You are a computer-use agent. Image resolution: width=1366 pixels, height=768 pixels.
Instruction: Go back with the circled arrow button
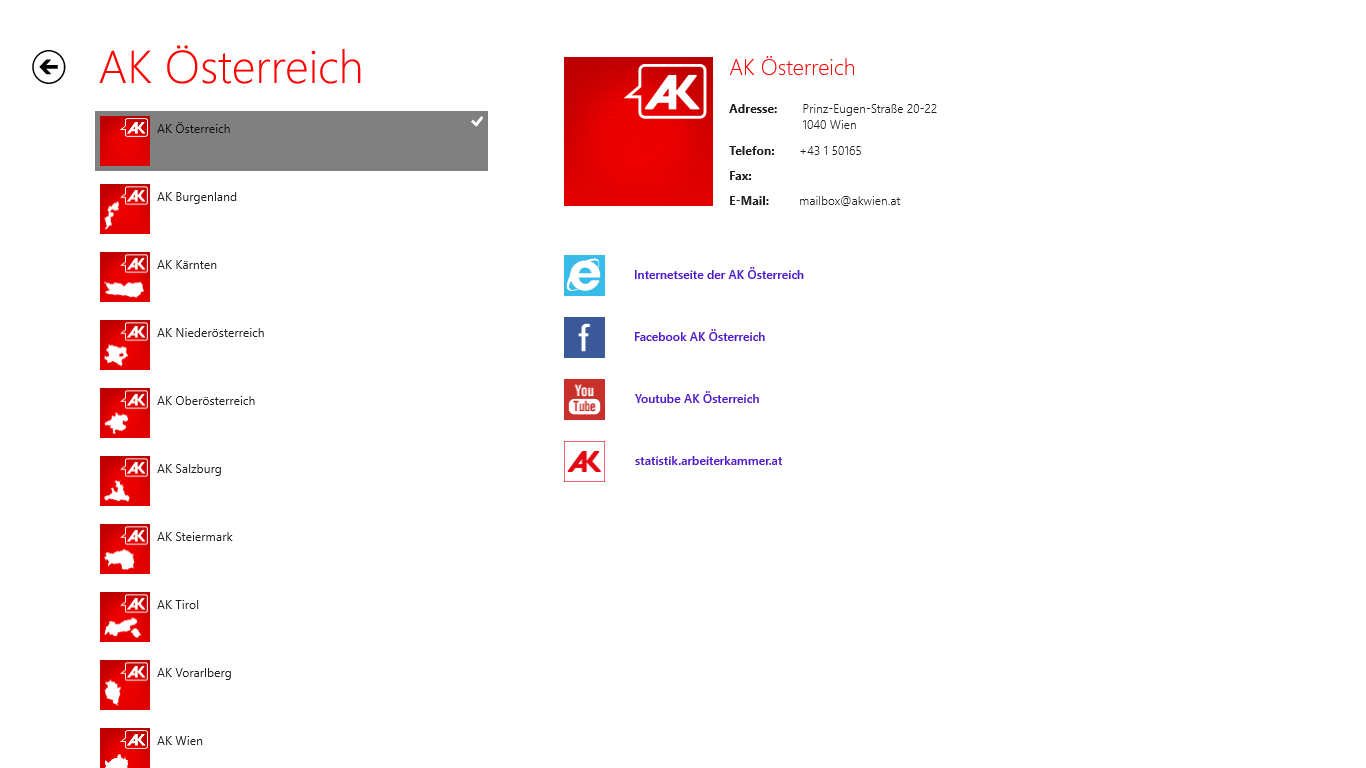pyautogui.click(x=49, y=67)
